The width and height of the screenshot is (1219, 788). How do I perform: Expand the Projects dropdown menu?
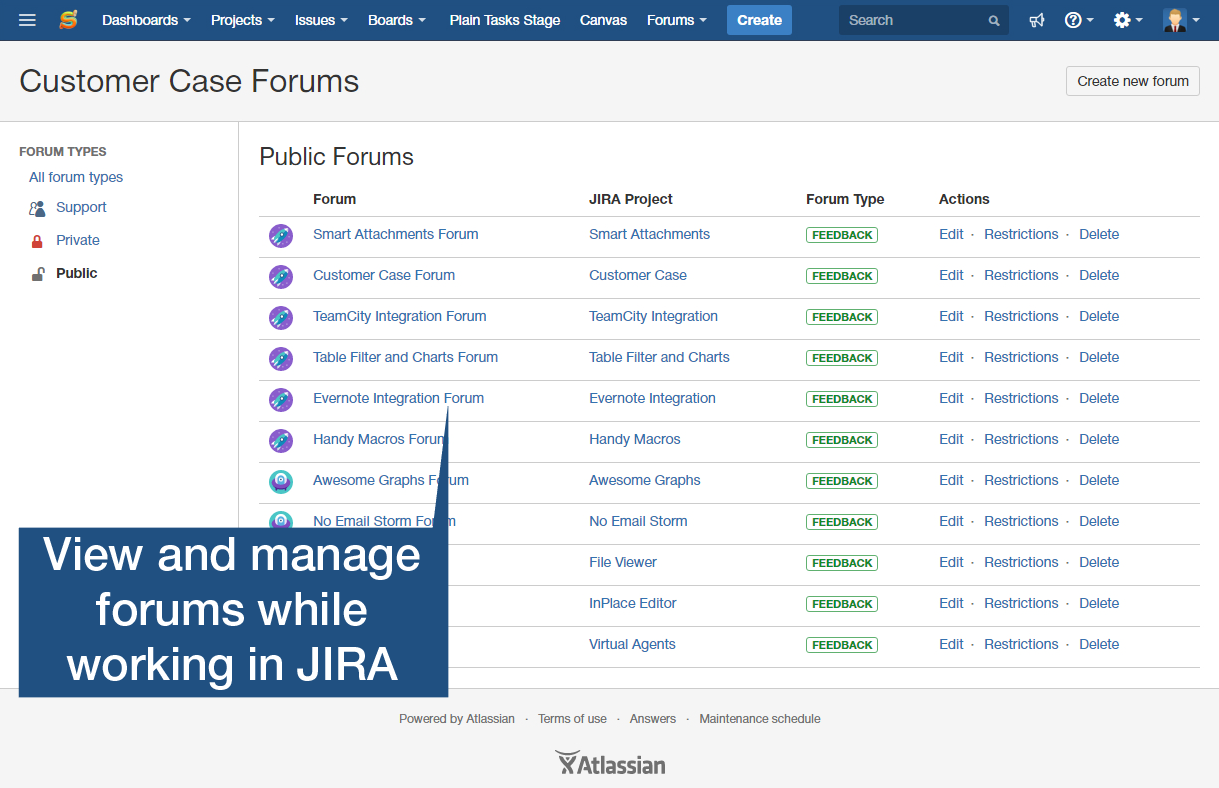click(242, 20)
